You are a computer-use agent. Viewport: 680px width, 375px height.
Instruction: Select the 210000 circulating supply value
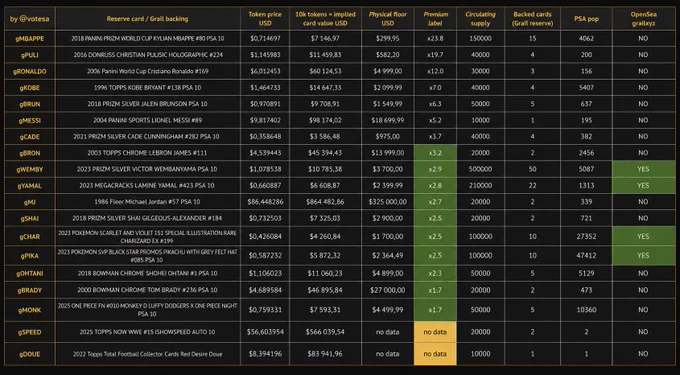(481, 186)
